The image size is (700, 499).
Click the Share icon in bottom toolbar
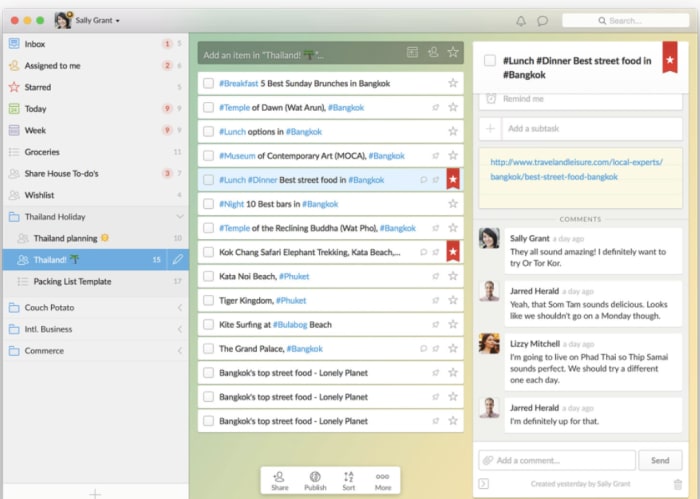[280, 481]
